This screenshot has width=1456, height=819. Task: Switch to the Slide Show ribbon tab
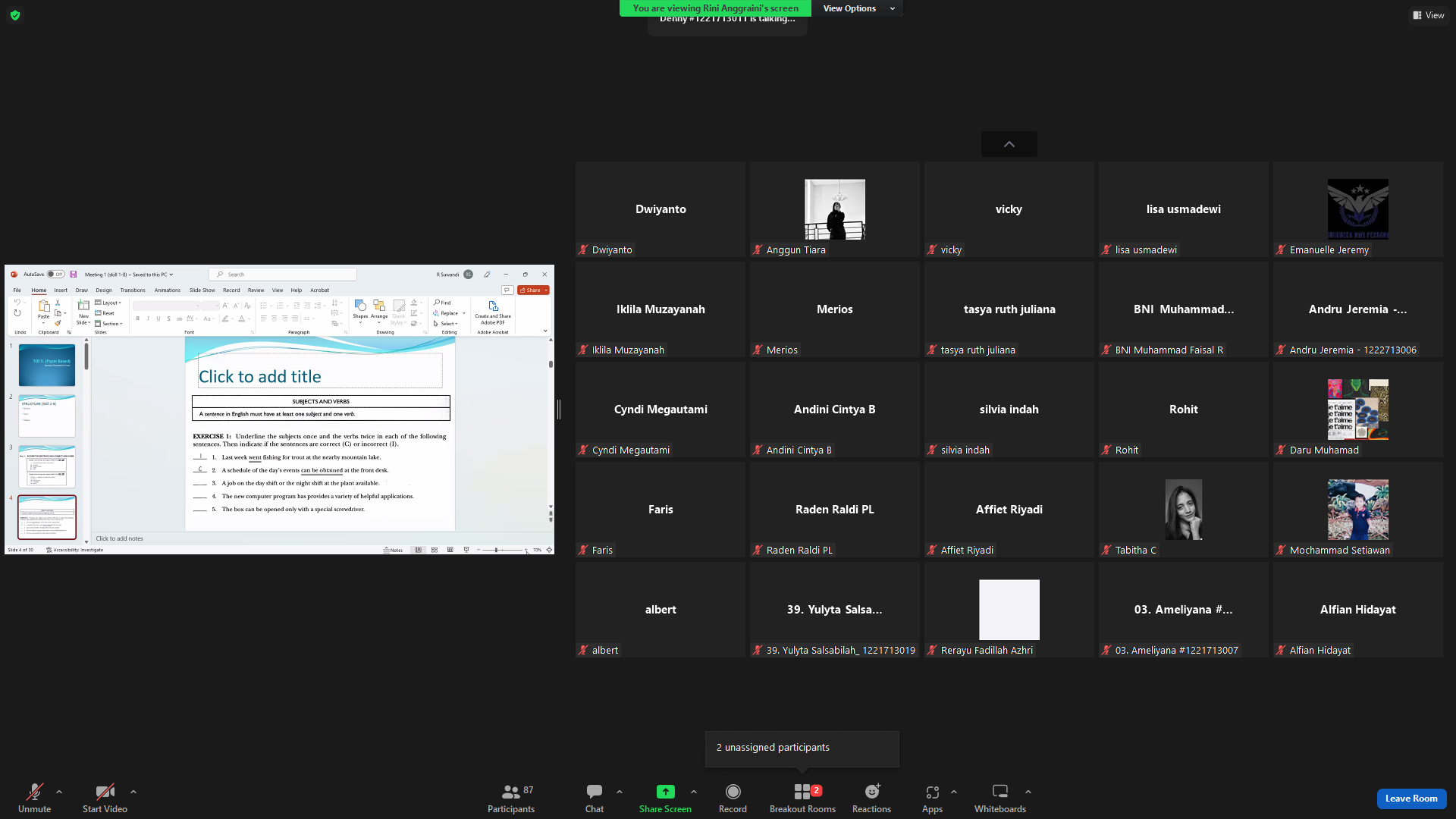[202, 290]
